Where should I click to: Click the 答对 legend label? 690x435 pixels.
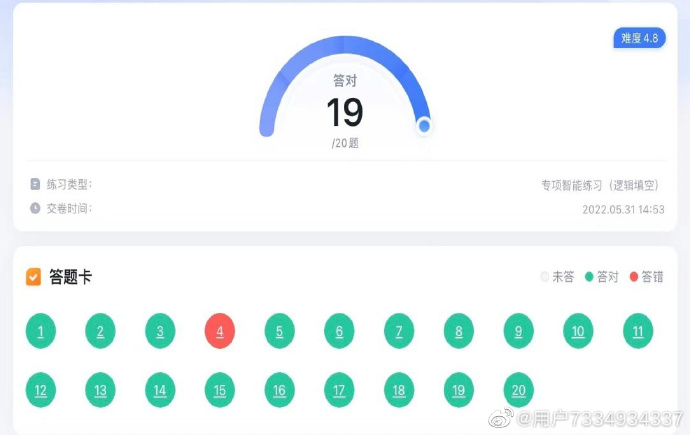[608, 277]
